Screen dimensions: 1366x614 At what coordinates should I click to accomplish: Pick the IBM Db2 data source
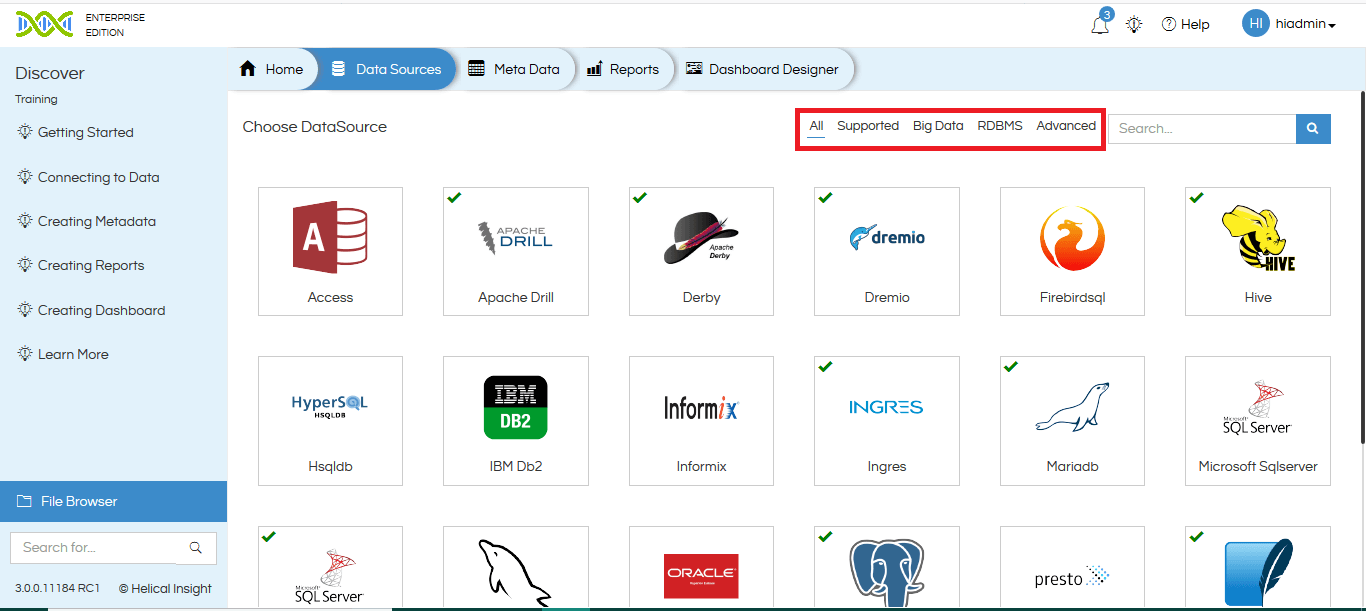coord(516,421)
